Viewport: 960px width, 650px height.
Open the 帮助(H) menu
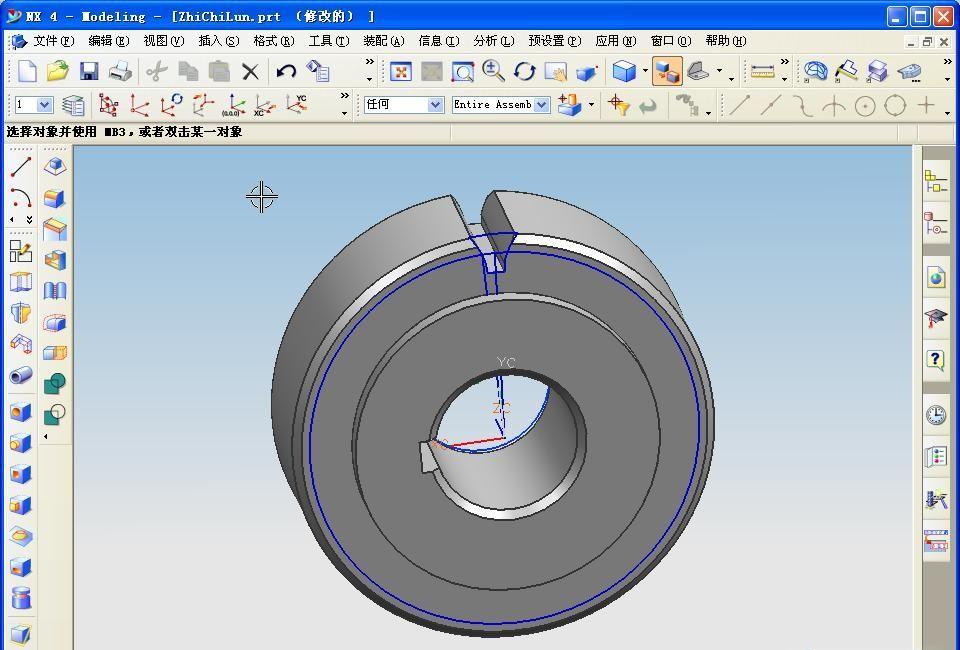[x=725, y=41]
